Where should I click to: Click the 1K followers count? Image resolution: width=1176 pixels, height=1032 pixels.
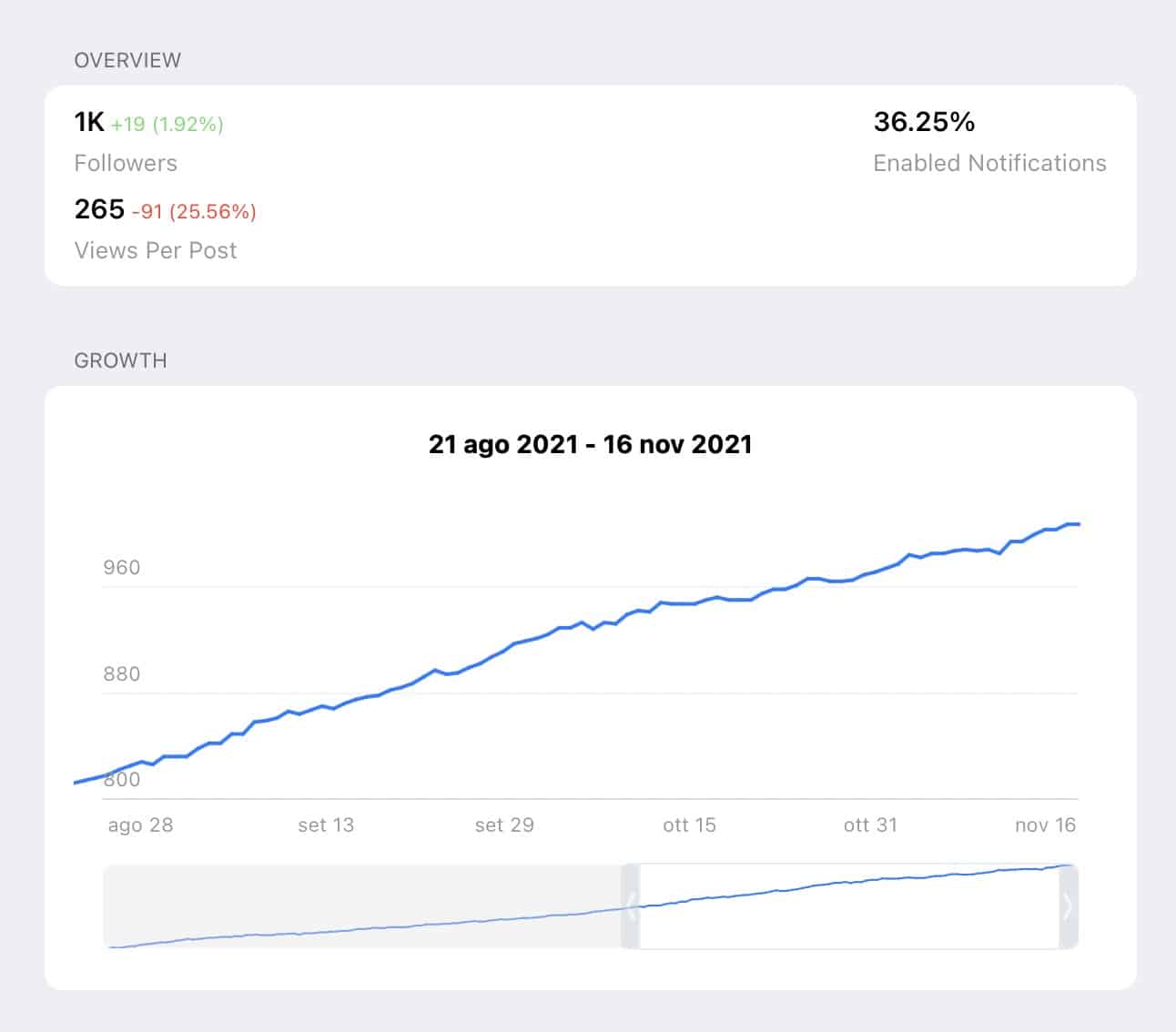point(89,122)
